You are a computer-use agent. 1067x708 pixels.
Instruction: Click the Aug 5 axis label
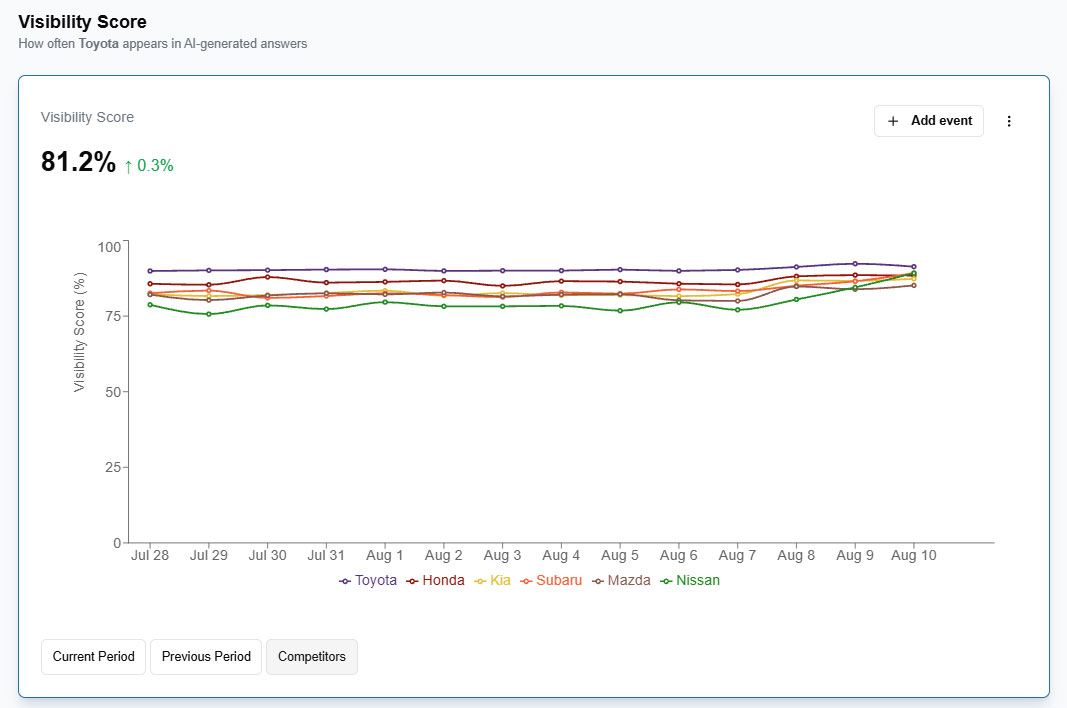[620, 556]
